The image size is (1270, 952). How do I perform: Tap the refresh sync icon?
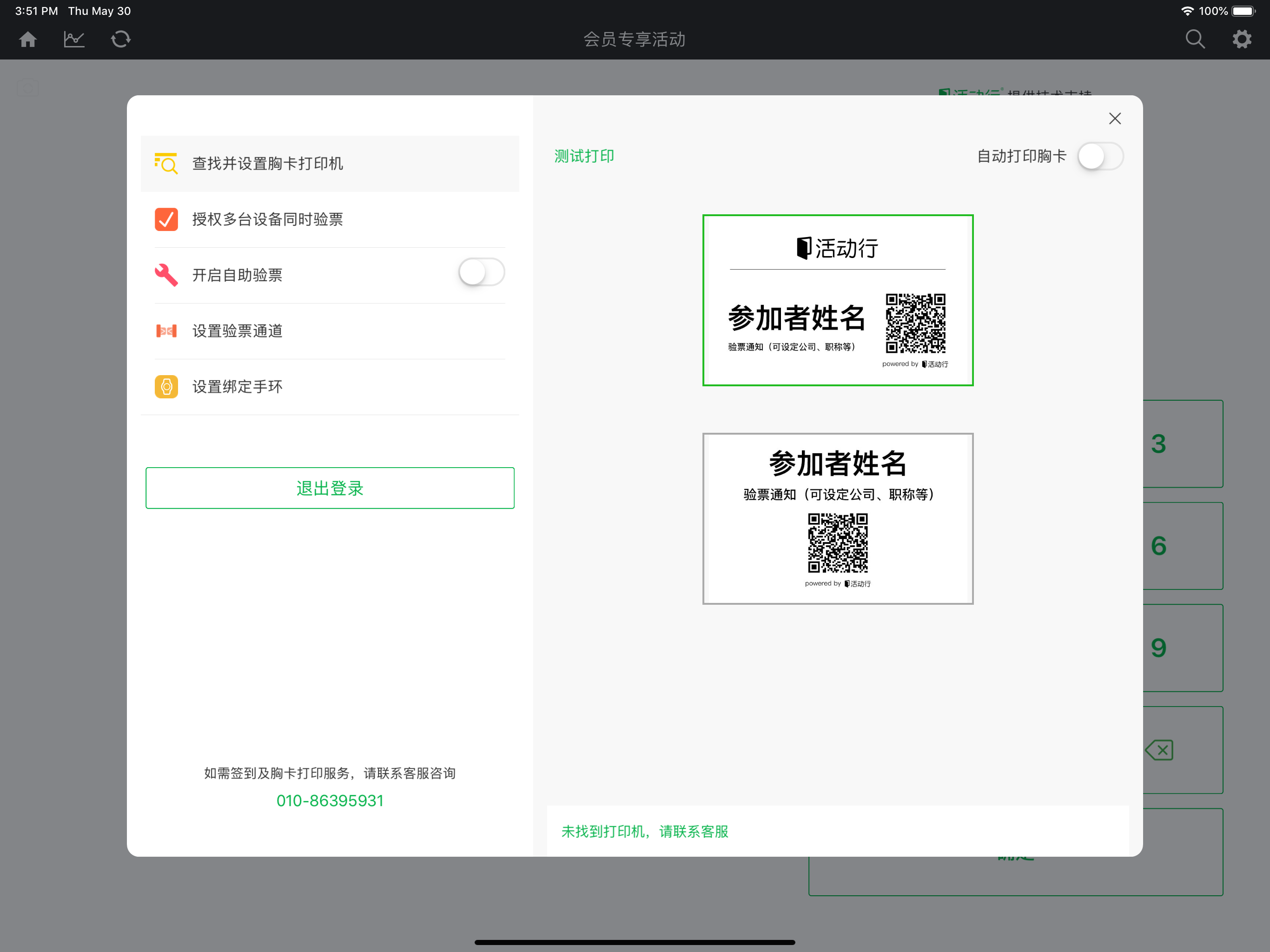click(120, 39)
